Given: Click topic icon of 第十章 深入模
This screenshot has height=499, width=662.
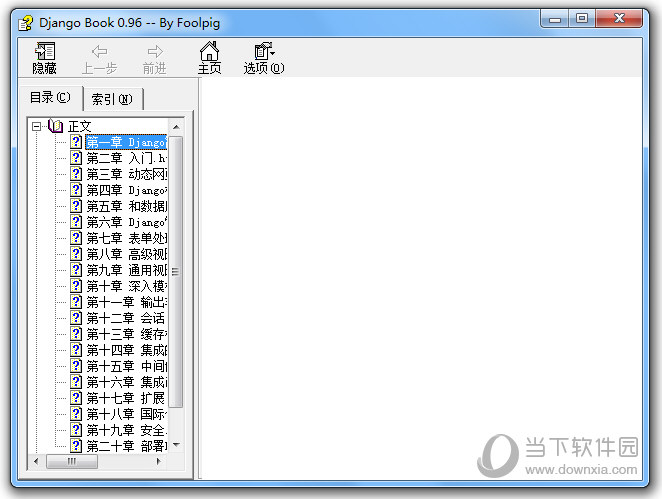Looking at the screenshot, I should click(x=76, y=286).
